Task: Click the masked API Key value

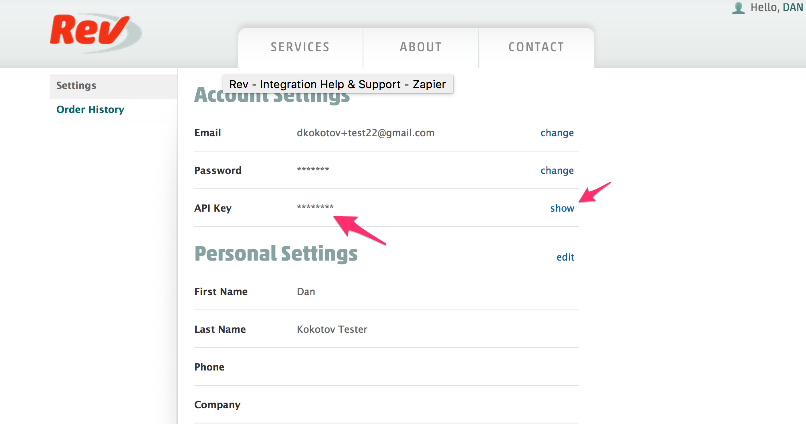Action: [x=315, y=207]
